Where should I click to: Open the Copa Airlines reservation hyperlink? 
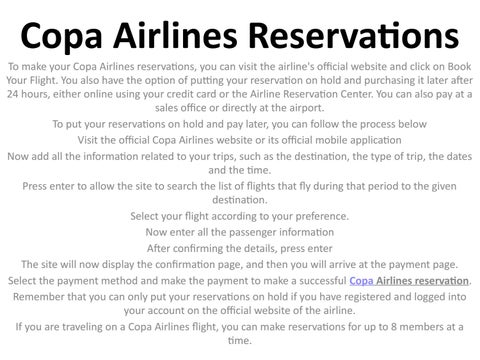(409, 281)
